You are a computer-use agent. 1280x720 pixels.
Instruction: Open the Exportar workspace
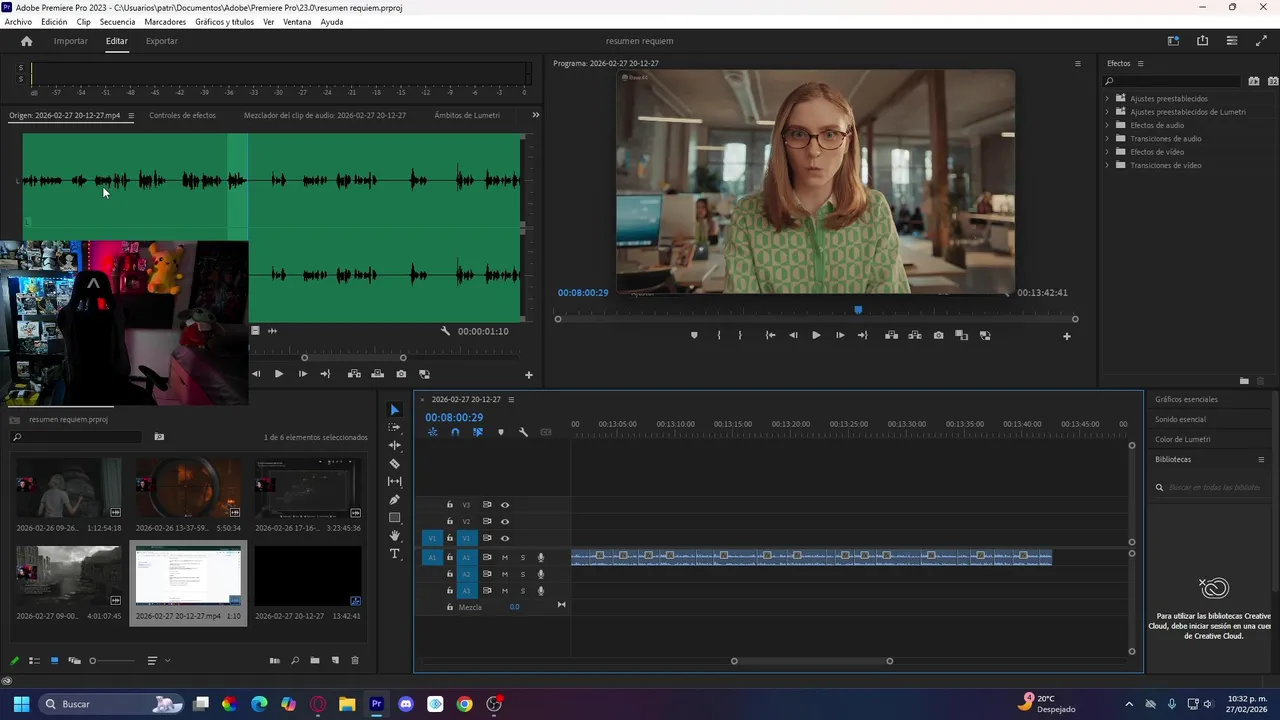click(161, 41)
